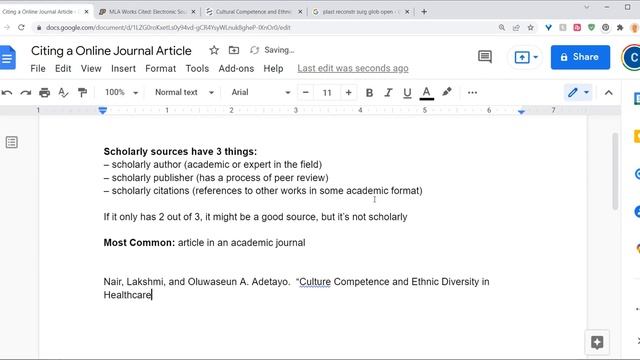Hide the menus with the up chevron
The width and height of the screenshot is (640, 360).
pos(609,93)
